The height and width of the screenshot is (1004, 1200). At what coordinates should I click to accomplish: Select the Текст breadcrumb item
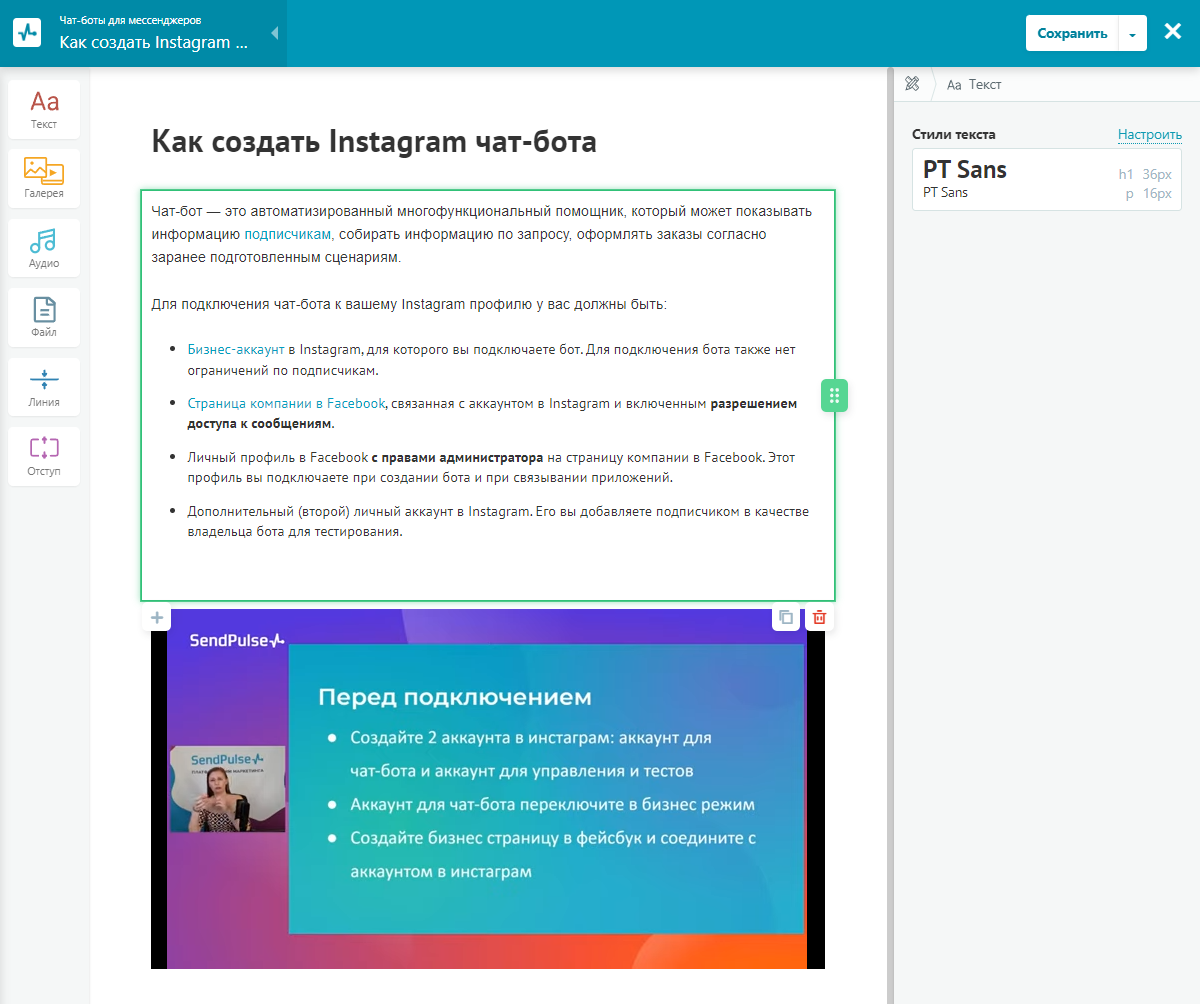pos(974,85)
